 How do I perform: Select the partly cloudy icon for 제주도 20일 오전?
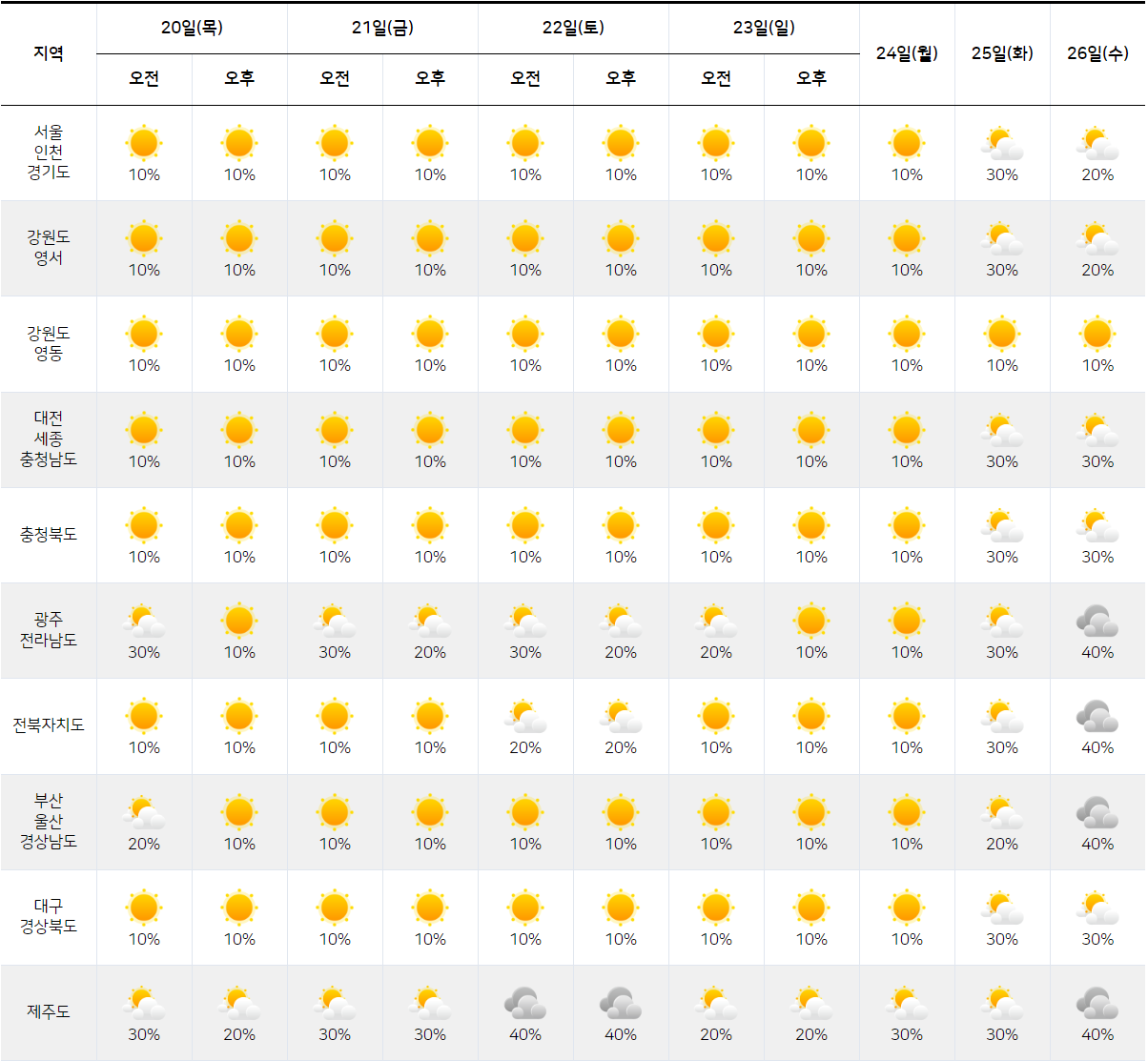coord(145,1004)
